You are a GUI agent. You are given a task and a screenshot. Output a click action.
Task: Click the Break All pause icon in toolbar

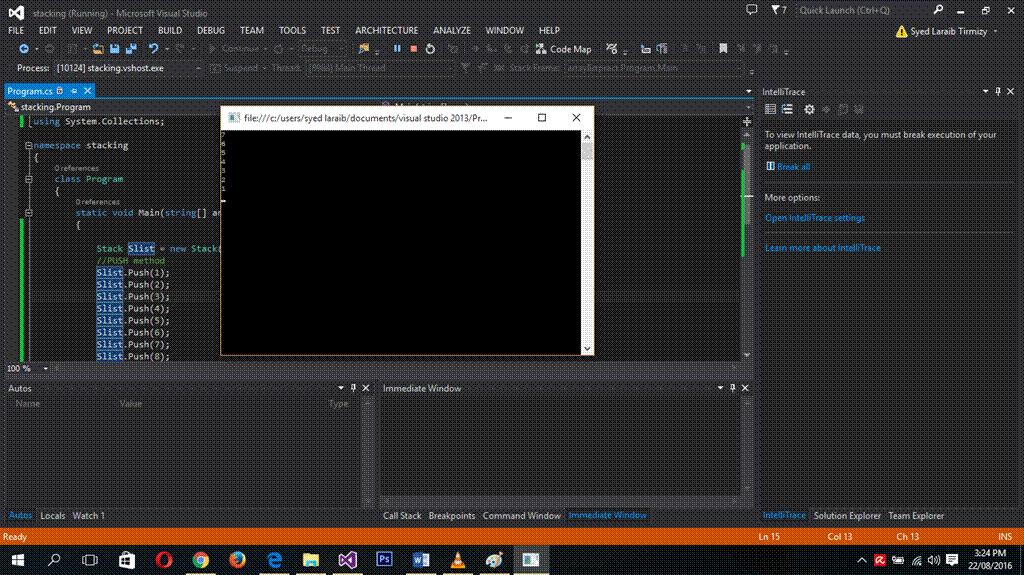397,48
